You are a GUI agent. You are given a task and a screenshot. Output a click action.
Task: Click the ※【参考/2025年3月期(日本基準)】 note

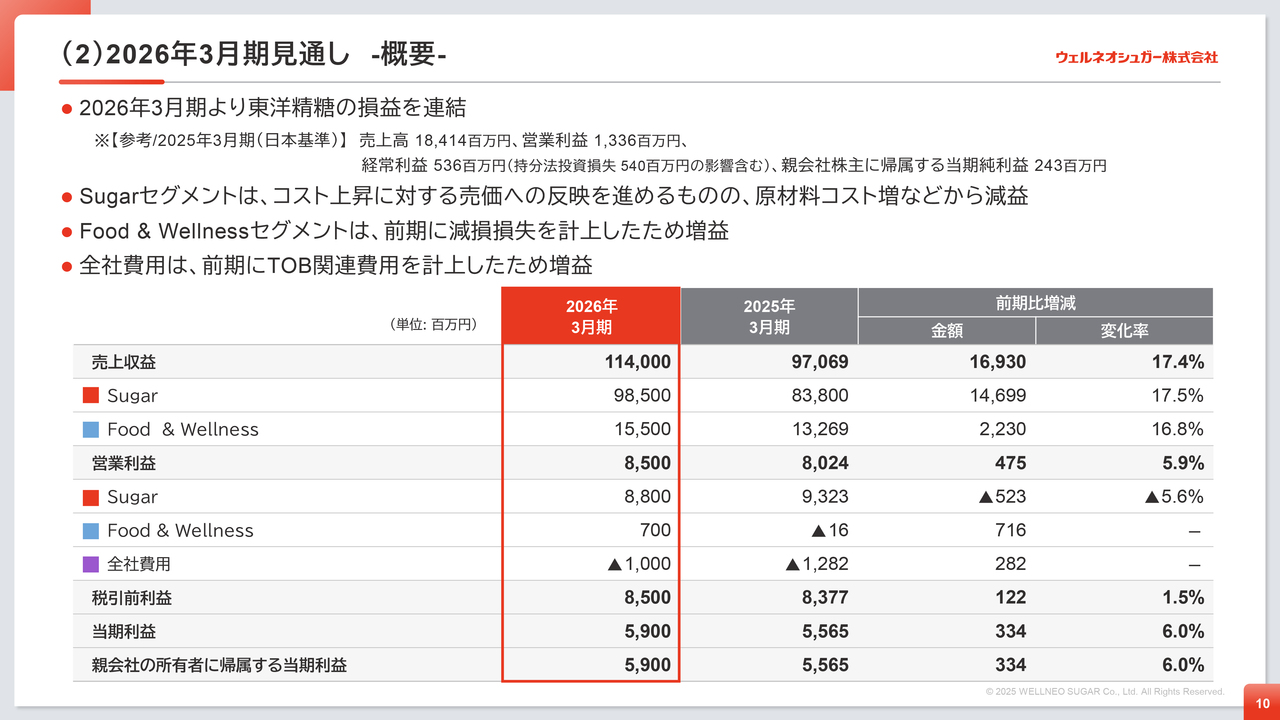click(222, 141)
